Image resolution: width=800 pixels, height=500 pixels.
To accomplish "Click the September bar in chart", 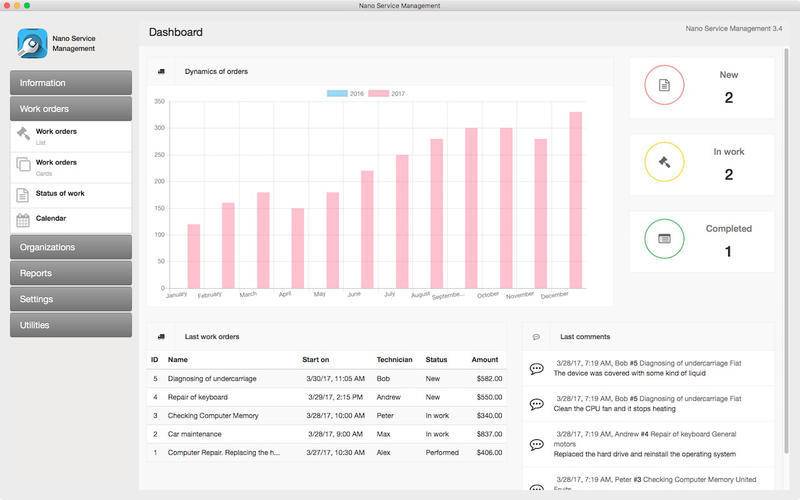I will point(471,208).
